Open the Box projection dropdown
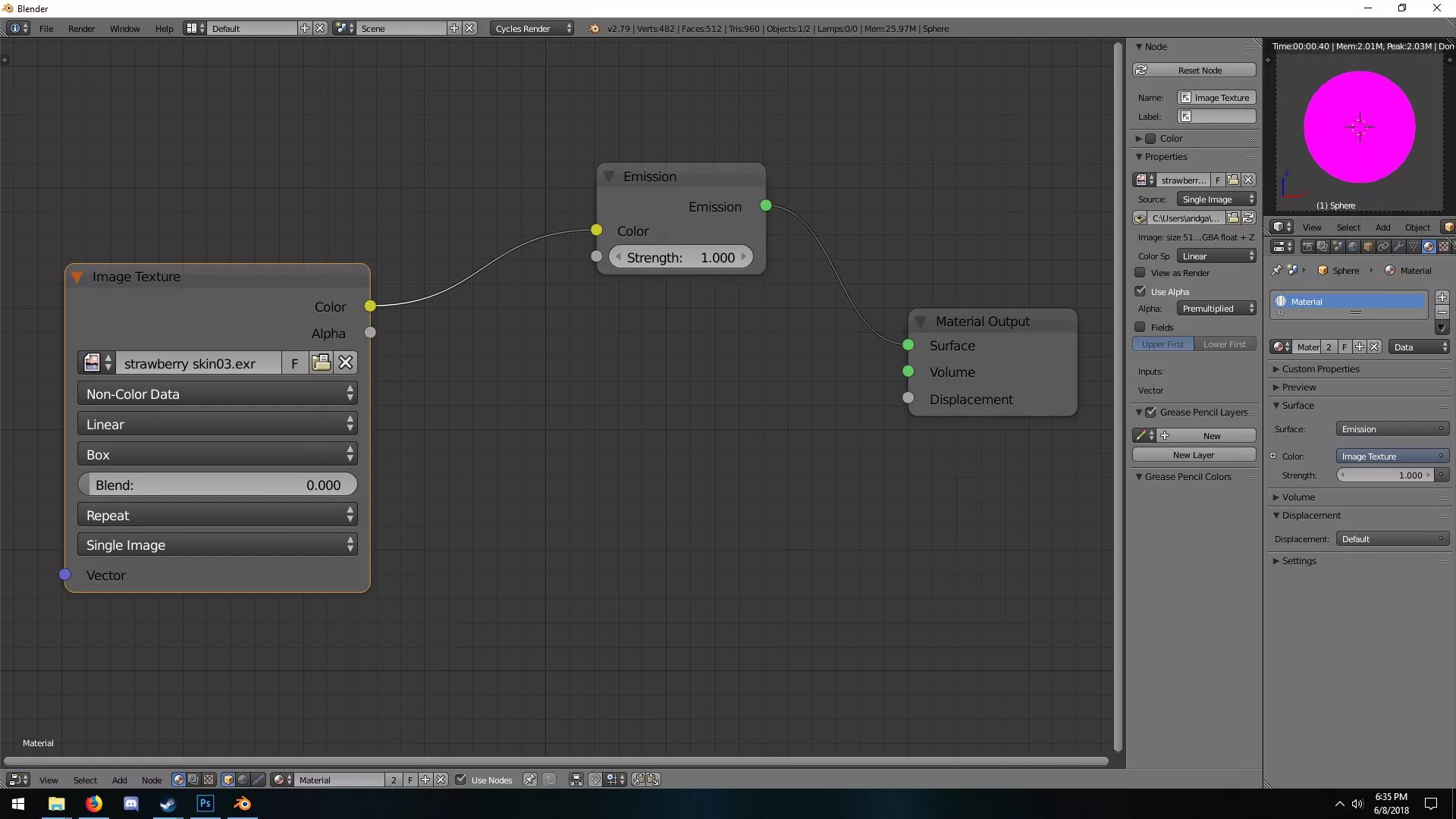The width and height of the screenshot is (1456, 819). pos(217,454)
